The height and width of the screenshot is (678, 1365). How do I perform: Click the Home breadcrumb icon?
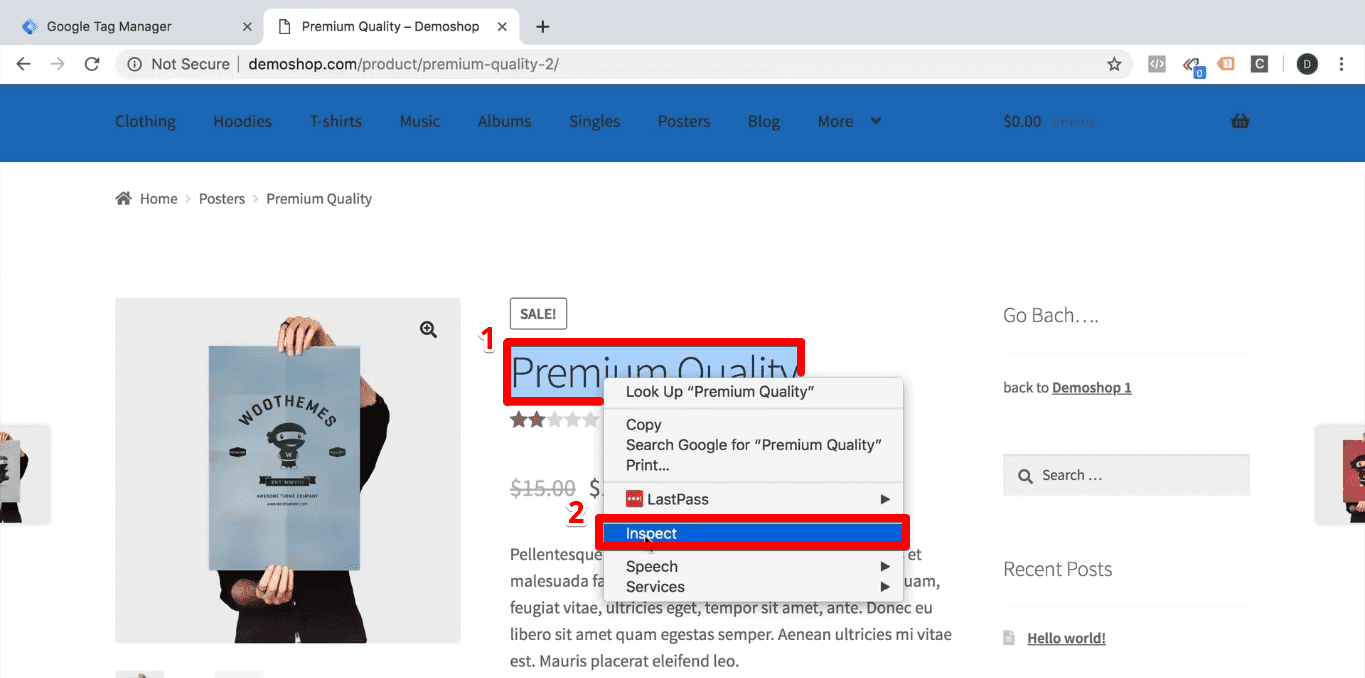pos(122,198)
